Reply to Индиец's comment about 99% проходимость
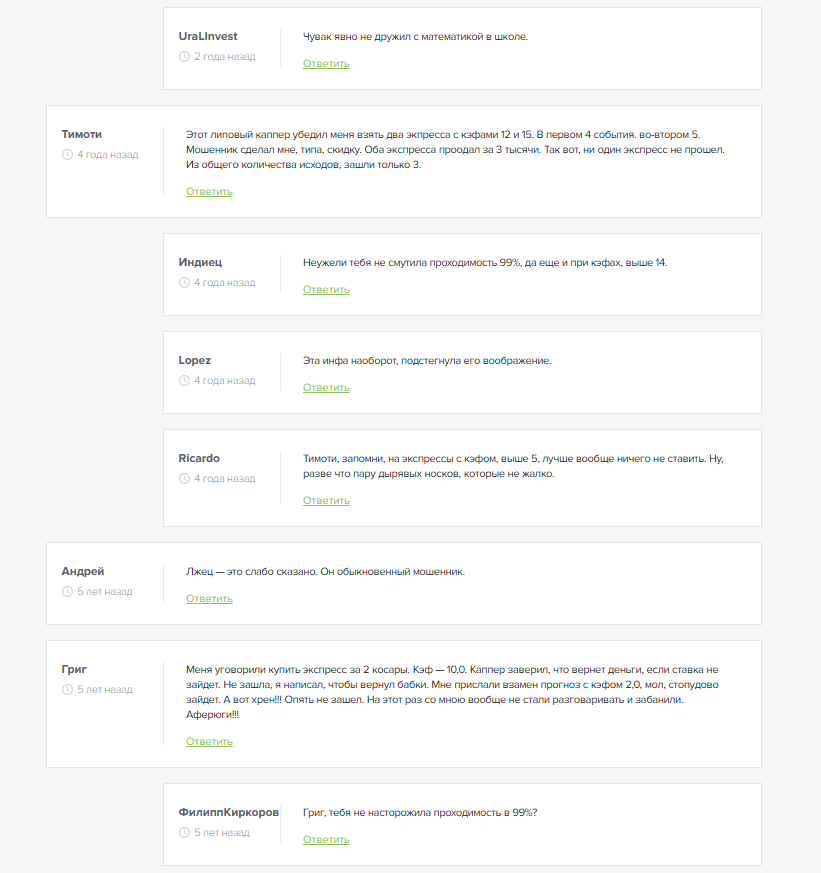821x873 pixels. (x=326, y=290)
